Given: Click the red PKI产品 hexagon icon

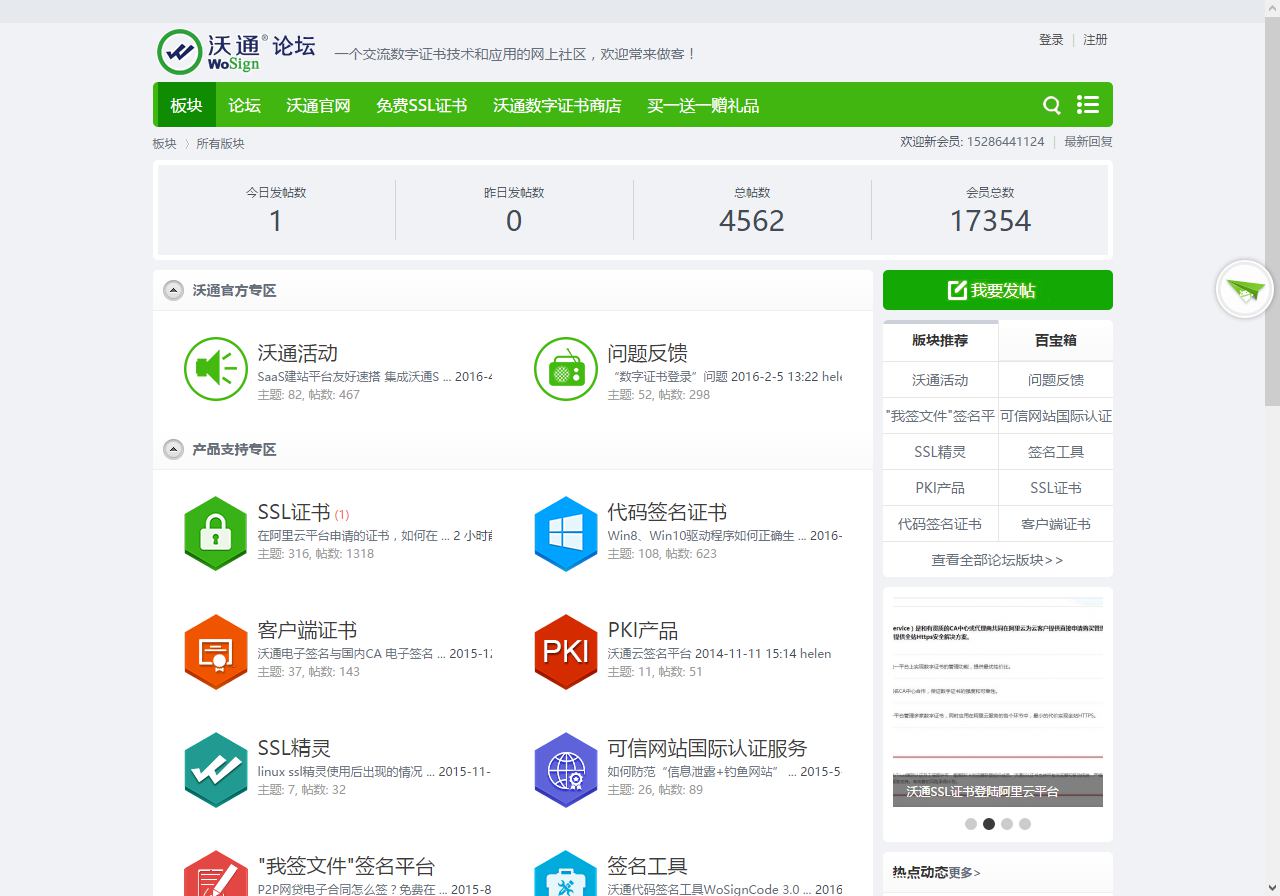Looking at the screenshot, I should click(x=566, y=652).
